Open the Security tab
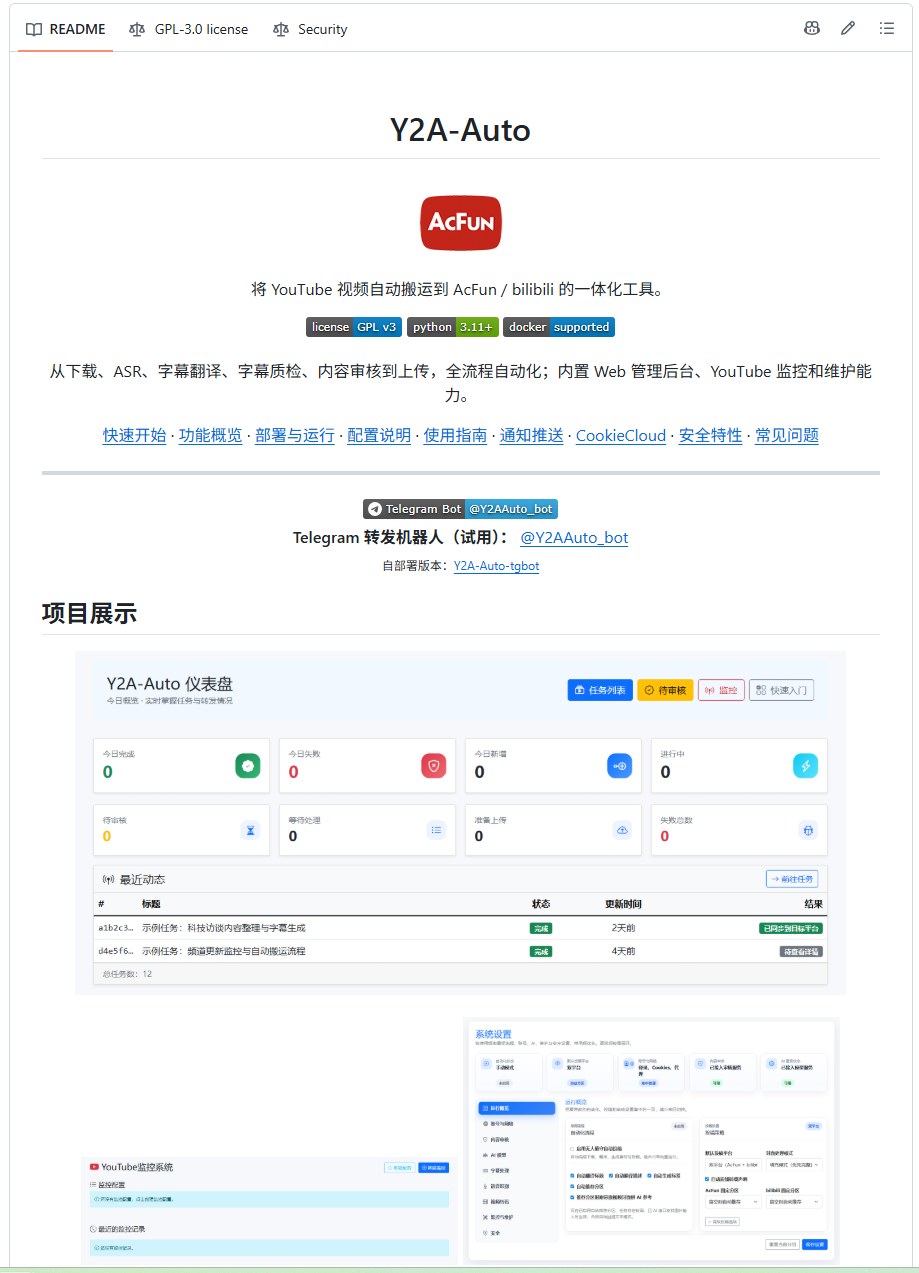Image resolution: width=919 pixels, height=1273 pixels. point(310,29)
